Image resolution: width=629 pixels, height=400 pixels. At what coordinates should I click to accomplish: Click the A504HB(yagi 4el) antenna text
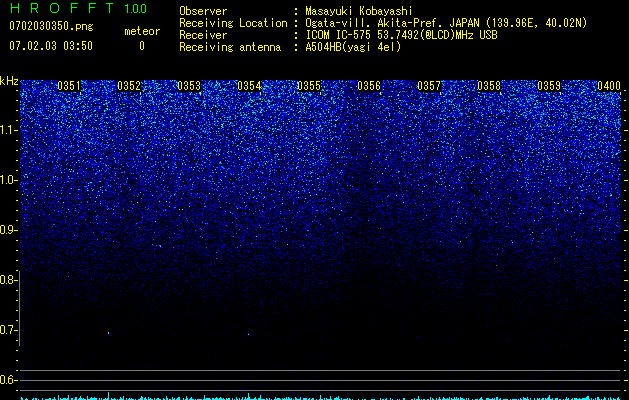353,47
